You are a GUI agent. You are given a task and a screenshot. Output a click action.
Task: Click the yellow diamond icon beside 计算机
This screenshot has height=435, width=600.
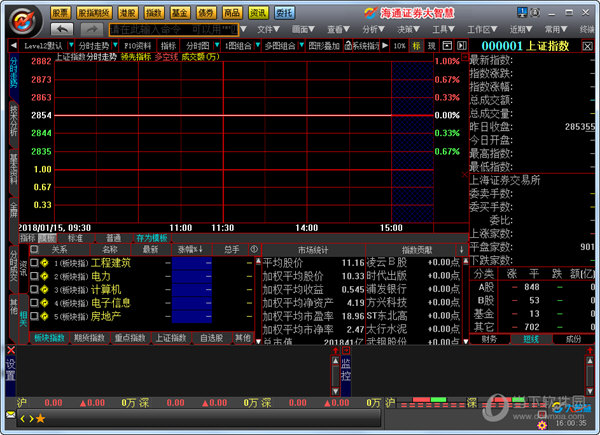(x=44, y=289)
